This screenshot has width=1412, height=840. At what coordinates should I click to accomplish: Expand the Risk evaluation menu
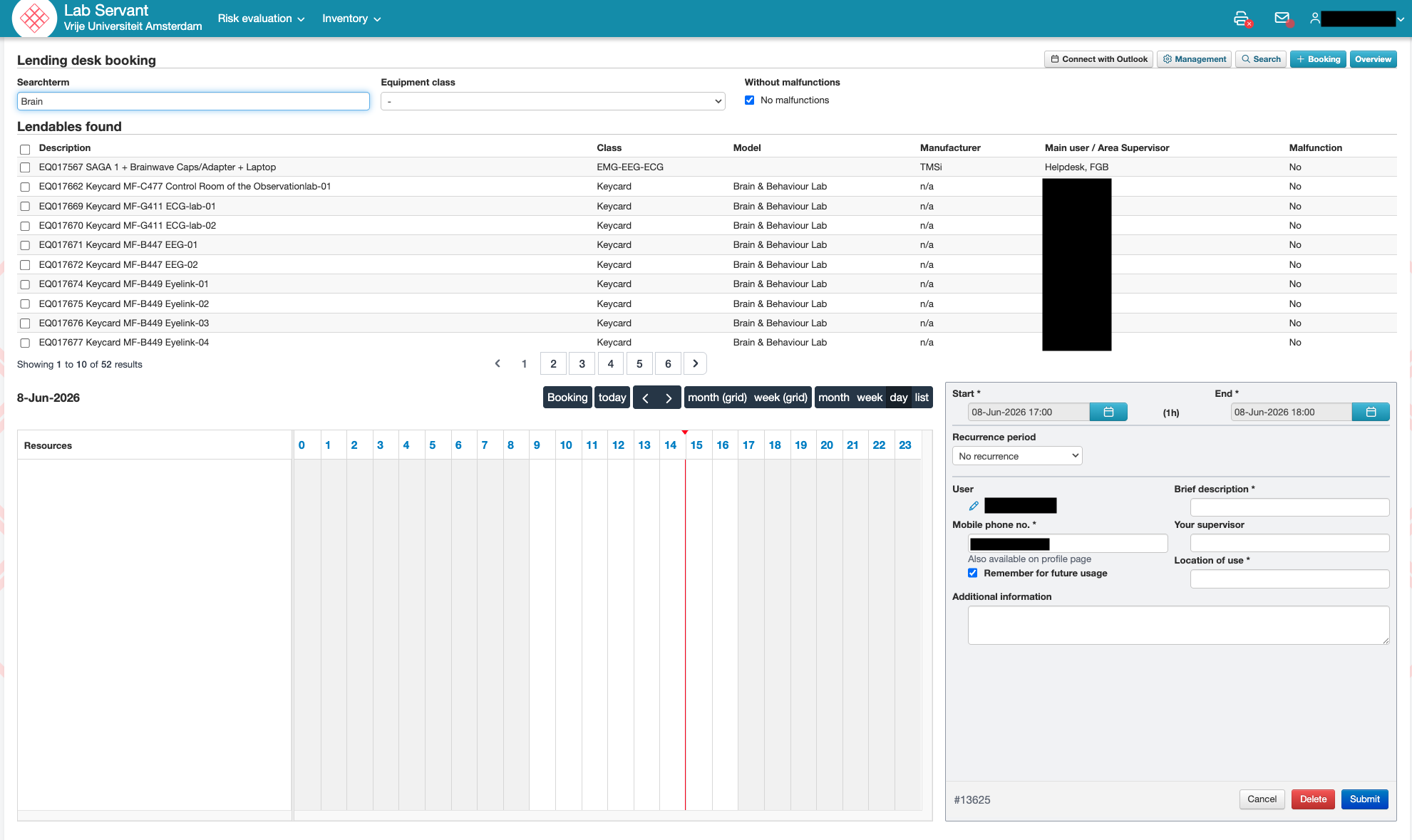tap(261, 19)
